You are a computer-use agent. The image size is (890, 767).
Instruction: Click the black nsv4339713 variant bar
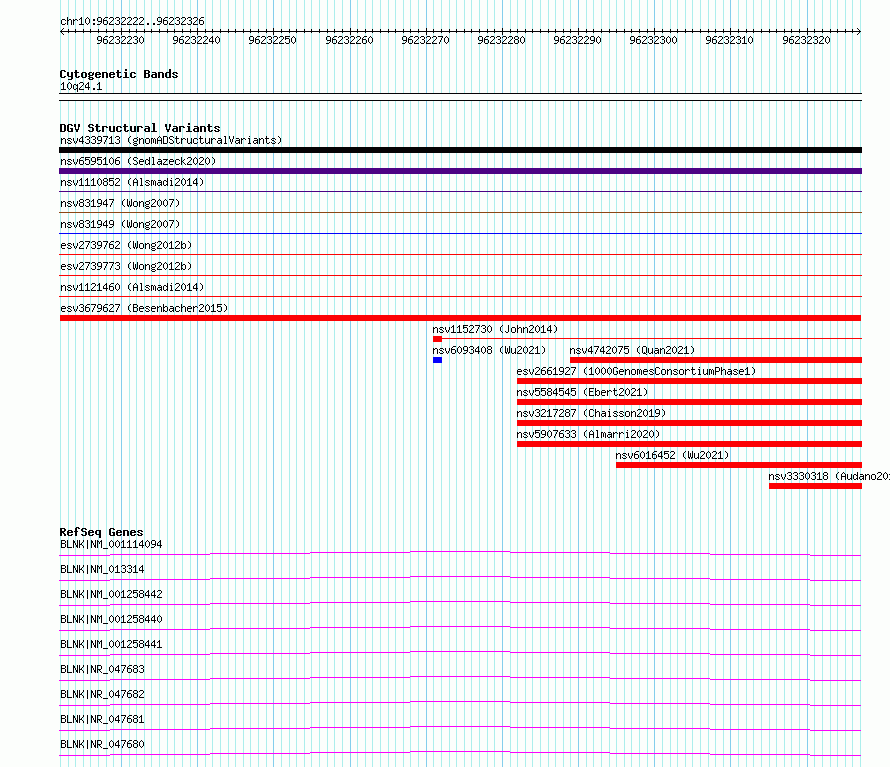point(460,150)
